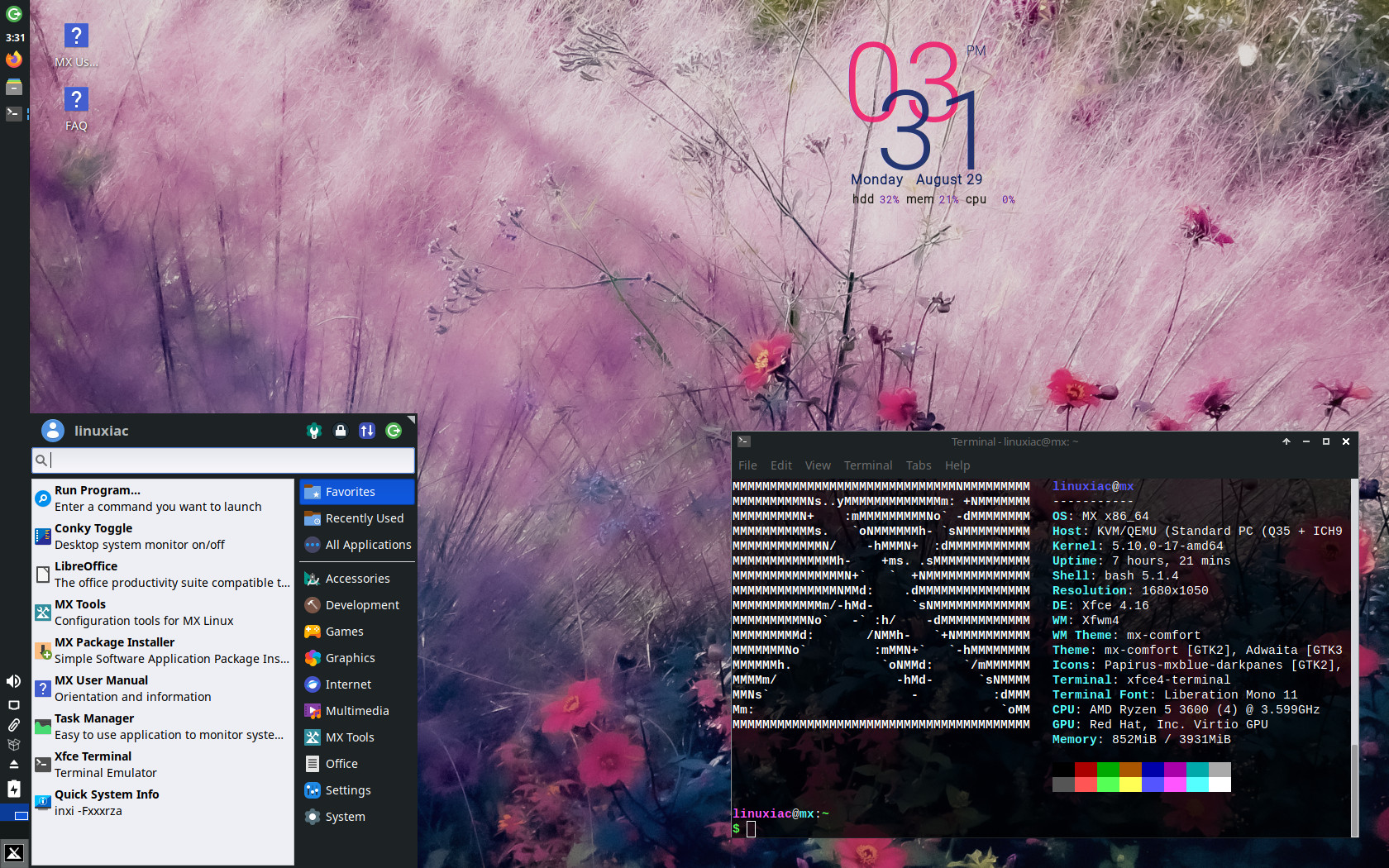Screen dimensions: 1389x868
Task: Click in the Whisker menu search field
Action: pos(223,460)
